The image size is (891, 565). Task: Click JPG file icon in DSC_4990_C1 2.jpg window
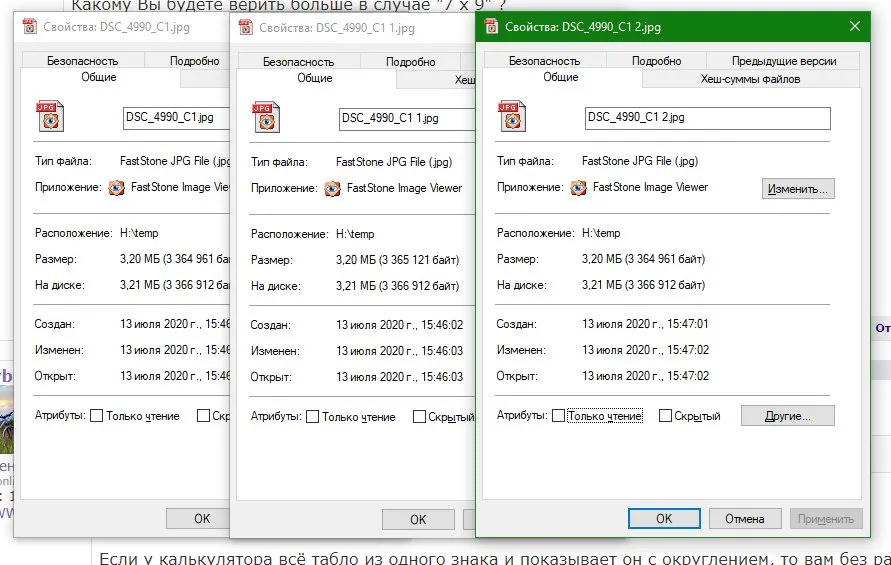[512, 117]
